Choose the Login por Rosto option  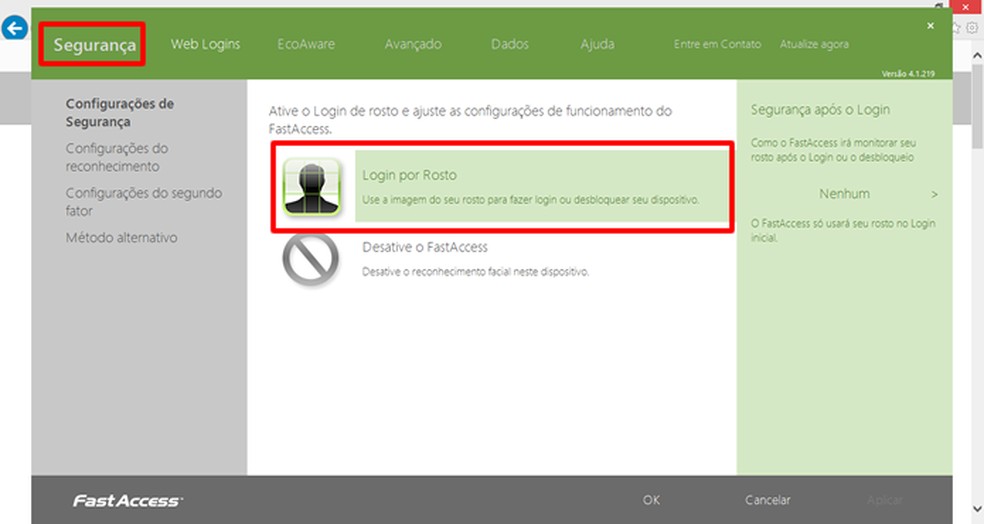543,186
